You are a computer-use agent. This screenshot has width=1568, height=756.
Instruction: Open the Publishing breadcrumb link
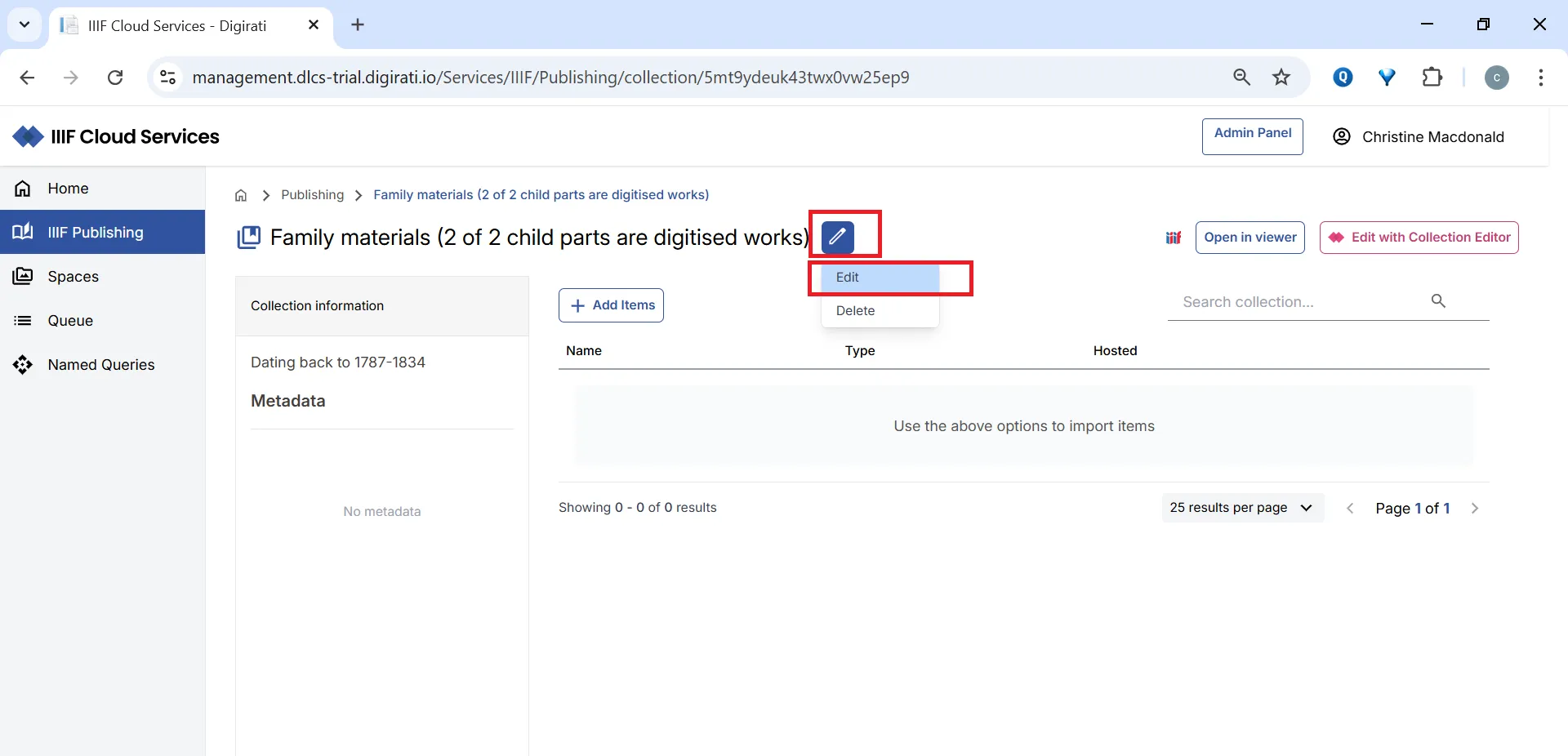[312, 195]
